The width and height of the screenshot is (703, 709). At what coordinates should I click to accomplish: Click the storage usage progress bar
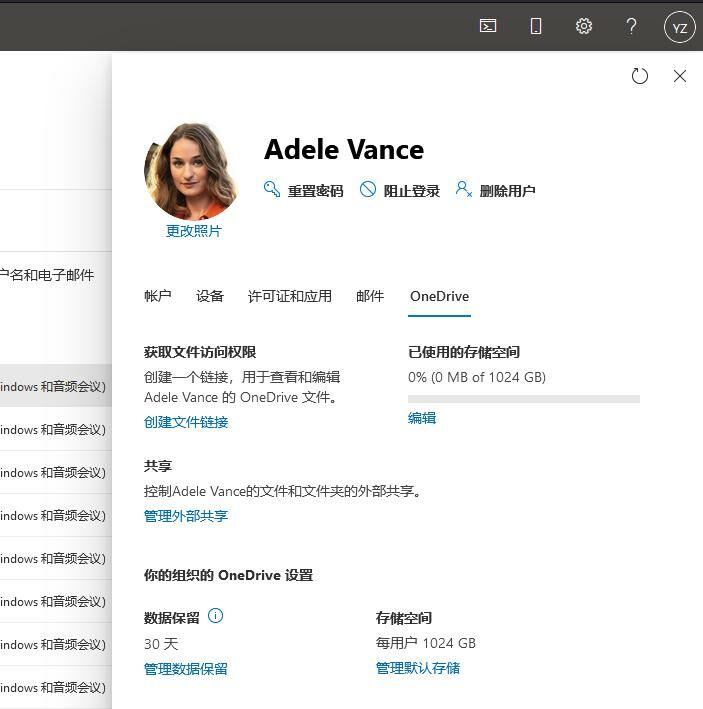point(523,399)
